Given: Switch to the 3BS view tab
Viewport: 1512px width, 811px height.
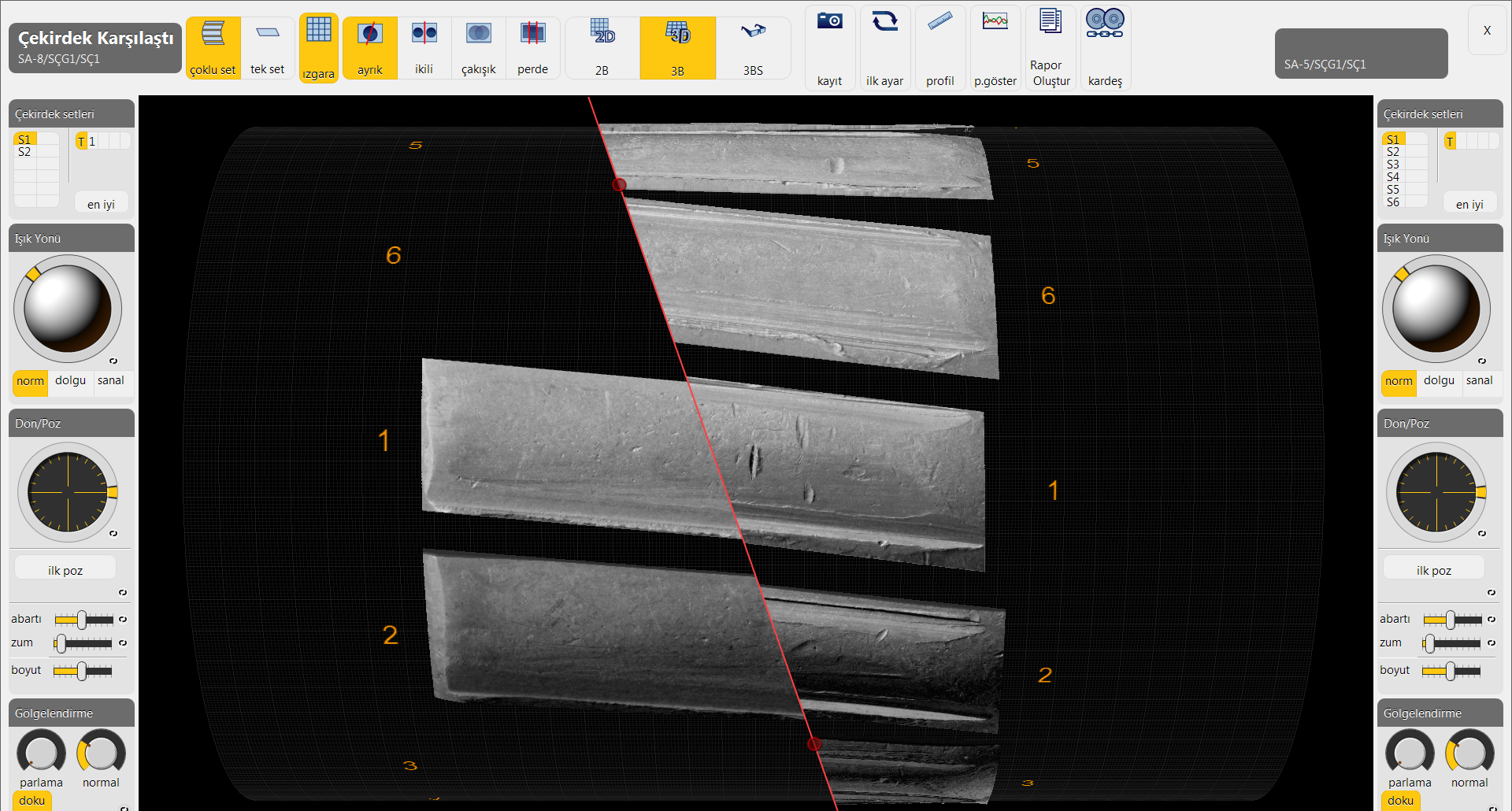Looking at the screenshot, I should click(x=753, y=49).
